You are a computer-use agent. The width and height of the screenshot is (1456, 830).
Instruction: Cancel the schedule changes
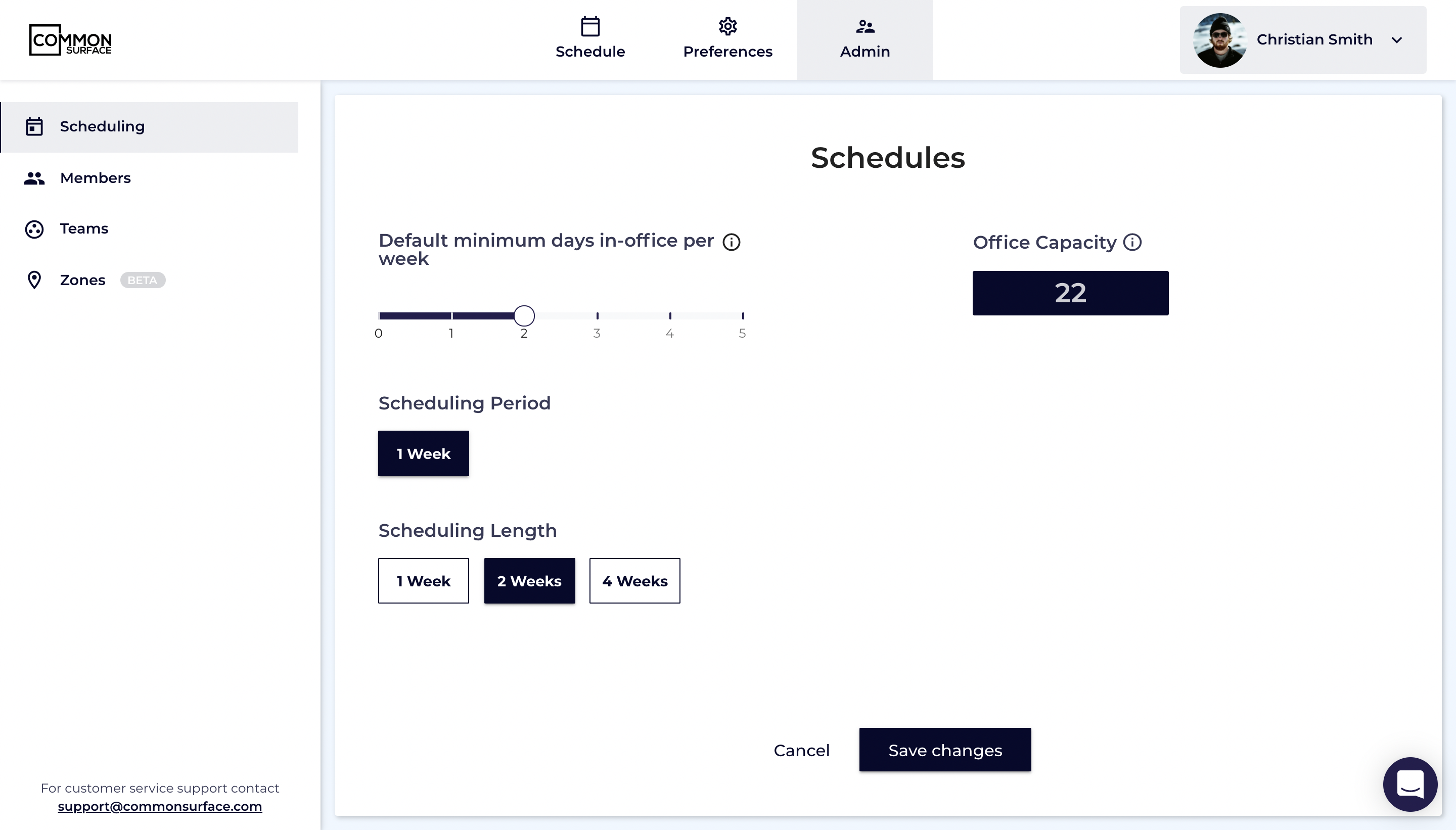tap(801, 750)
